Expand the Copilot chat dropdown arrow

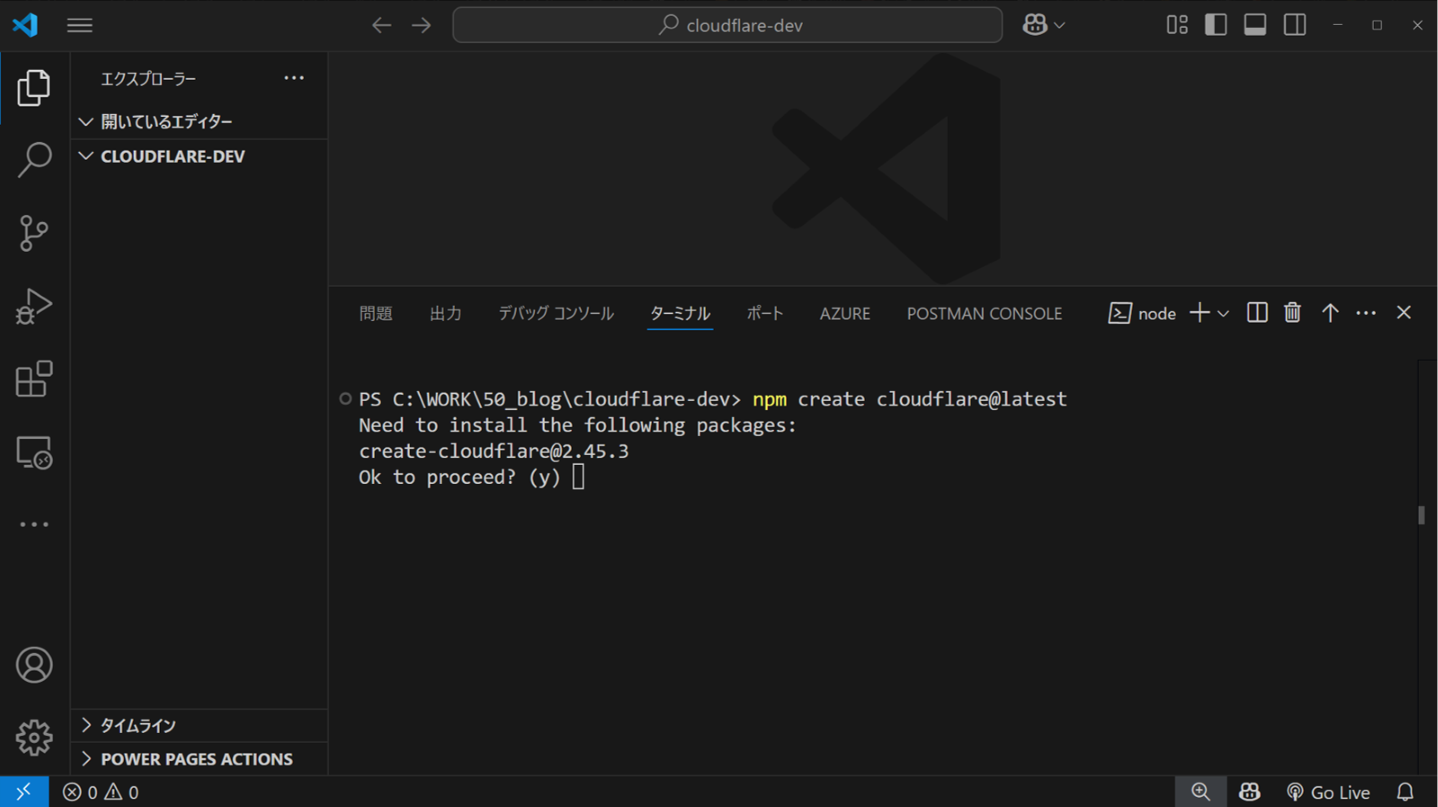point(1060,25)
